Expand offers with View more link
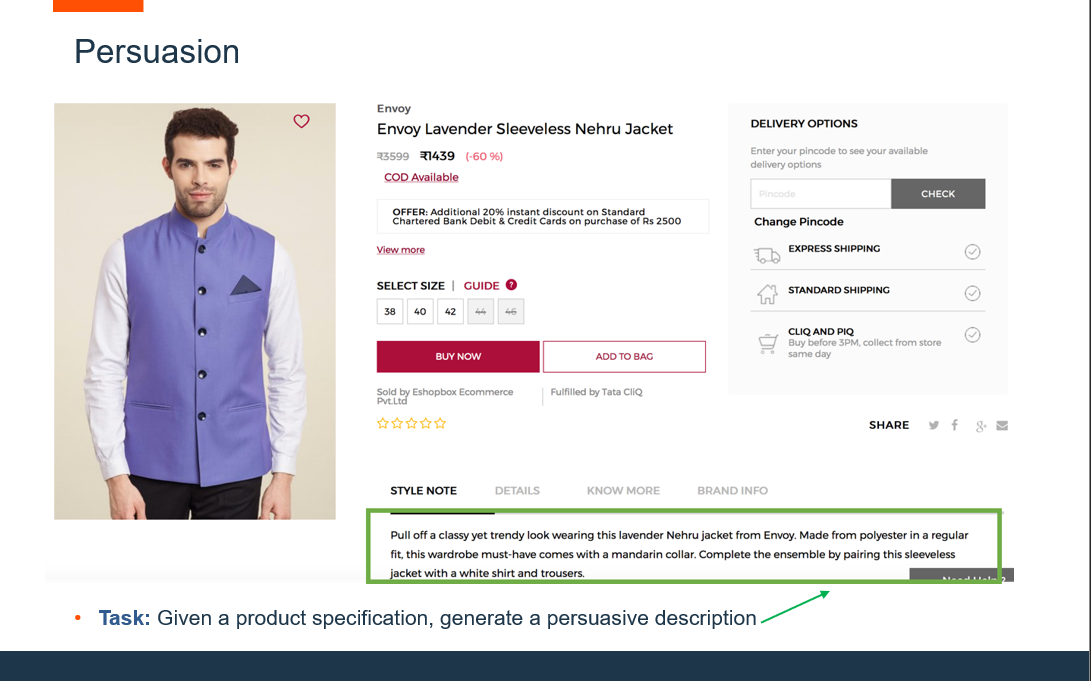This screenshot has width=1091, height=681. point(400,250)
